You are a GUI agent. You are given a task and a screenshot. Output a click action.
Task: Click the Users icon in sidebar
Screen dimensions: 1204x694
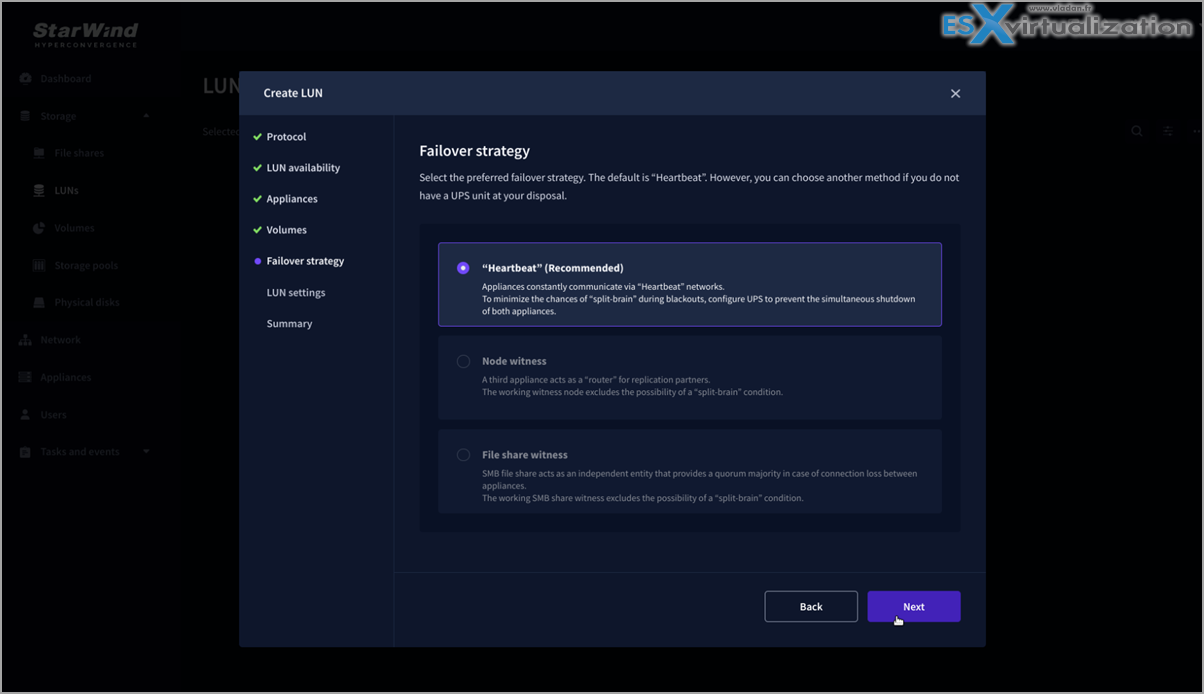tap(25, 415)
